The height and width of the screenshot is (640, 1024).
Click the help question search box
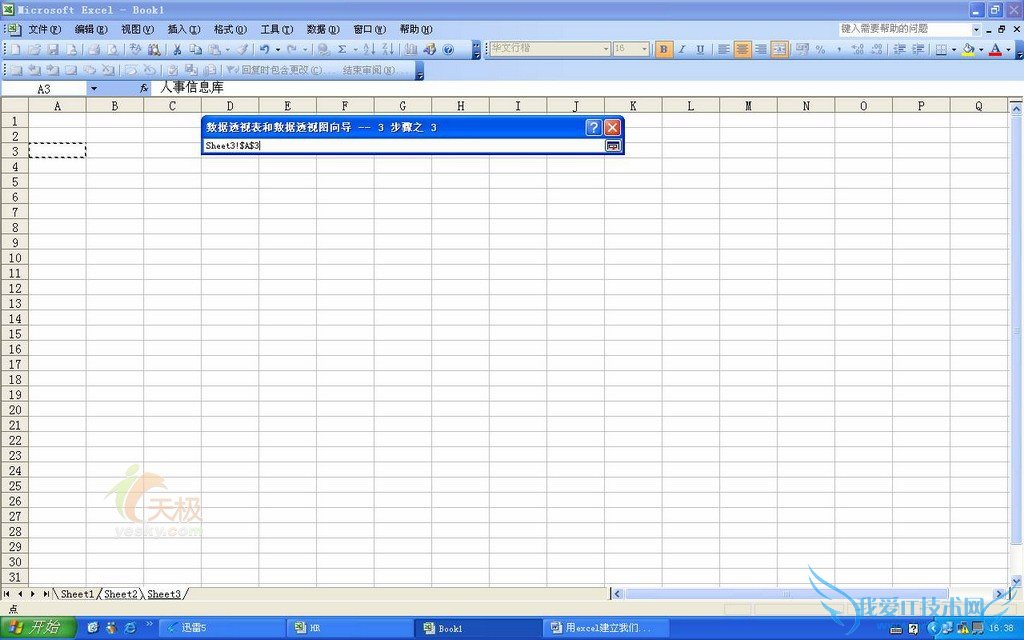point(904,29)
